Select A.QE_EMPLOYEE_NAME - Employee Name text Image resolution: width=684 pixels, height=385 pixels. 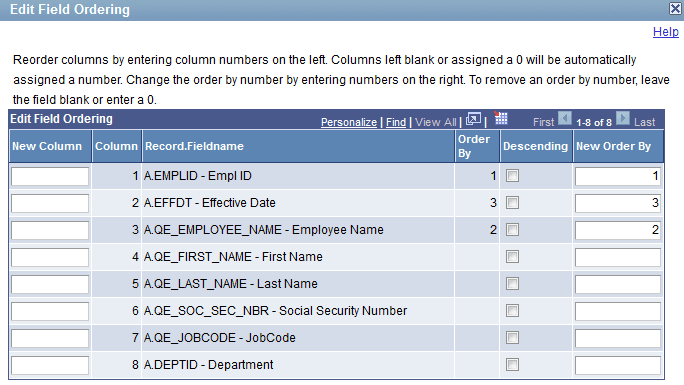tap(263, 230)
